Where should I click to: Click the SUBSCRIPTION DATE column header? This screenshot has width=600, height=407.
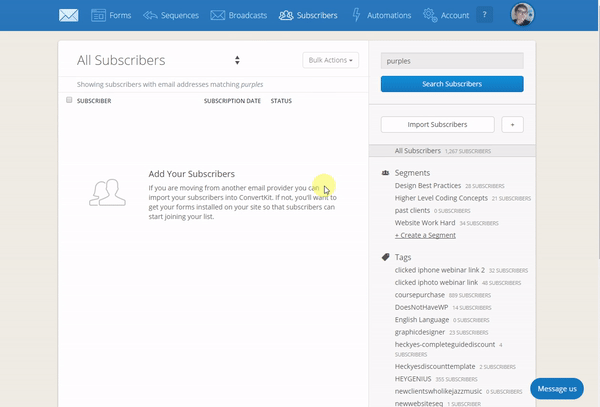pyautogui.click(x=232, y=101)
